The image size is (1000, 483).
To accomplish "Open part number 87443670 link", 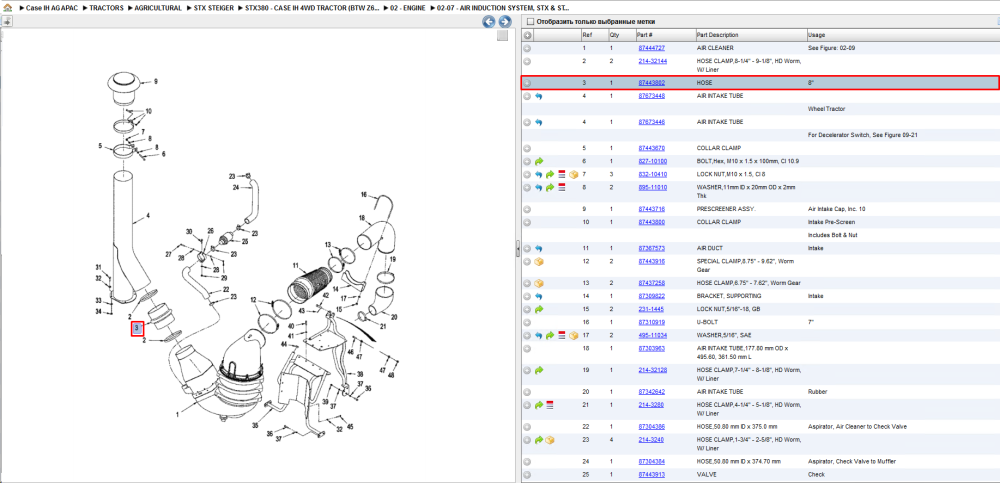I will tap(651, 148).
